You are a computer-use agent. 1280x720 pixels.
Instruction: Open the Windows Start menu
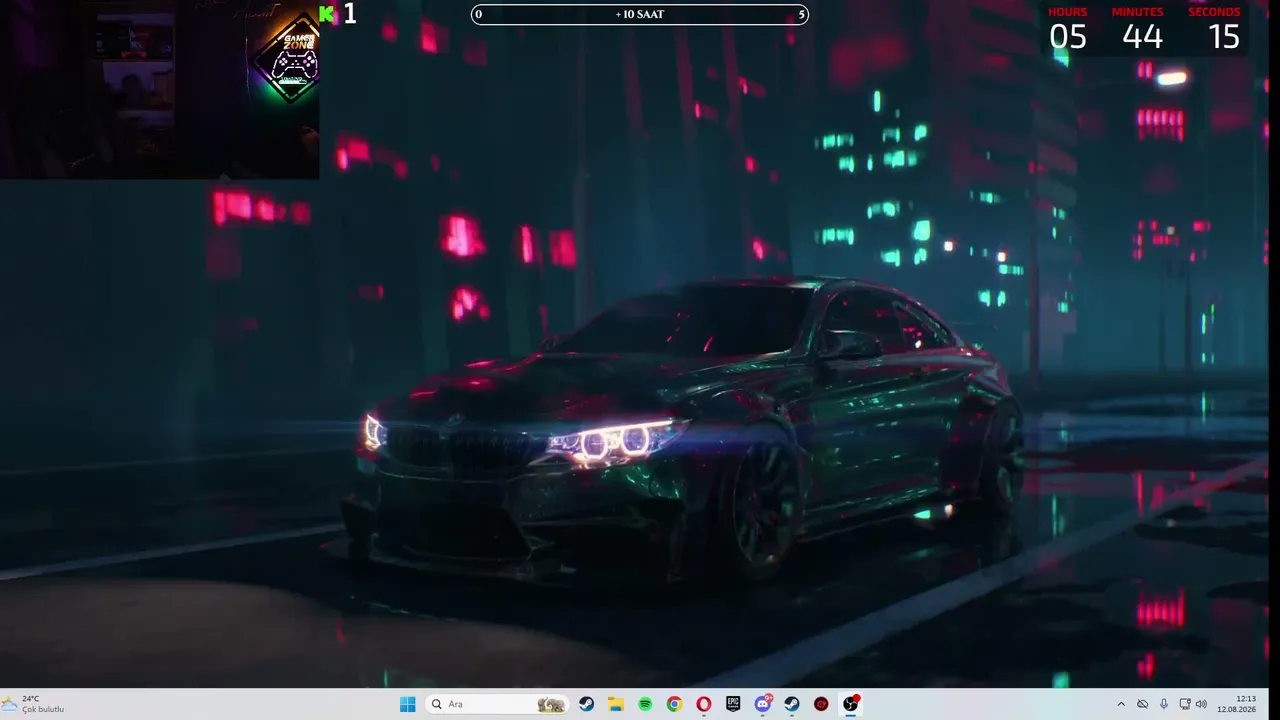coord(407,704)
